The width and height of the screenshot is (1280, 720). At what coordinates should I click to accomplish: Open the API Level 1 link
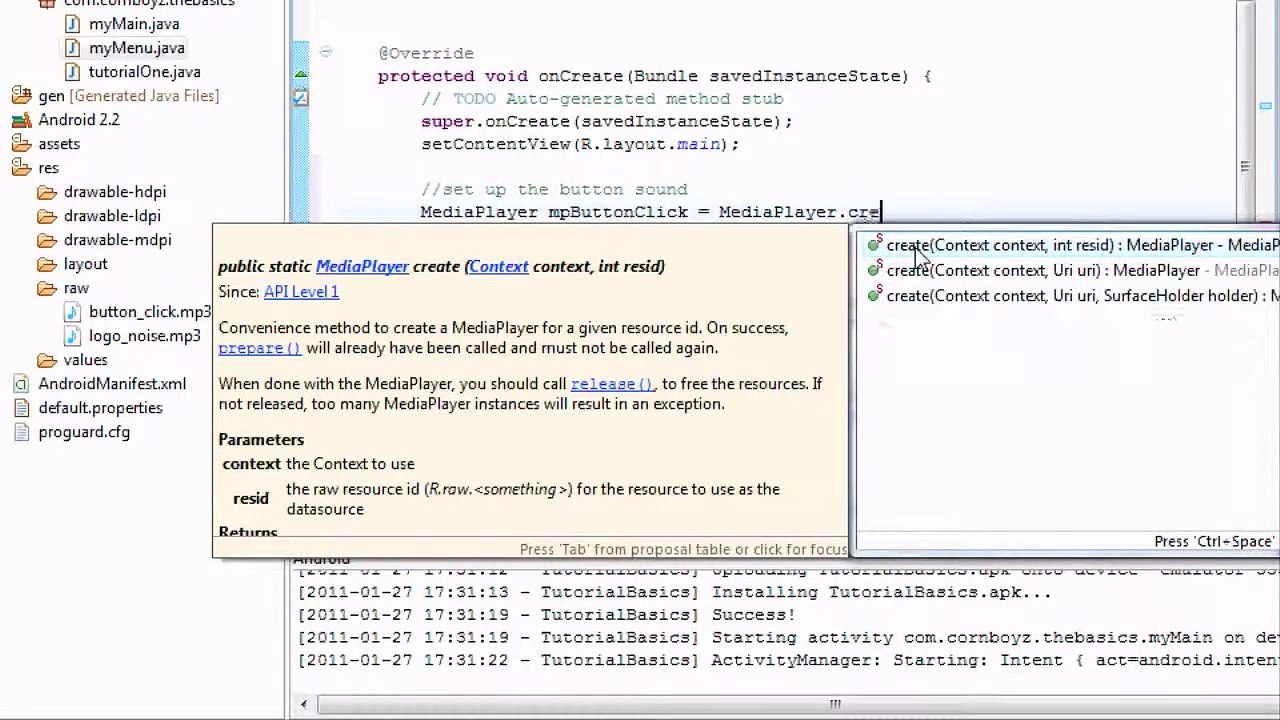pyautogui.click(x=301, y=291)
